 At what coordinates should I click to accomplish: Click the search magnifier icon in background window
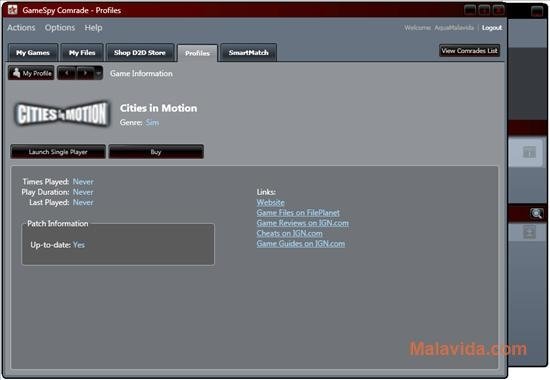pos(536,213)
